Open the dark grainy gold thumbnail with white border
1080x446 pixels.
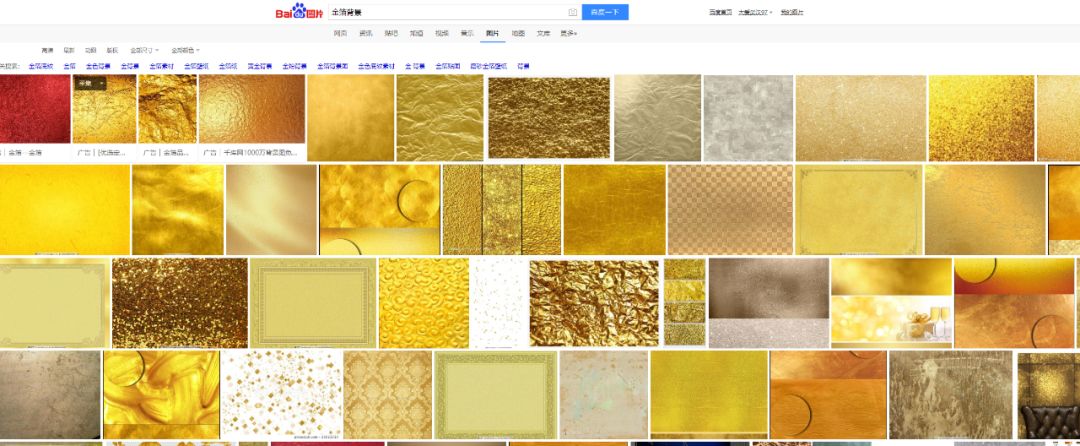click(549, 118)
